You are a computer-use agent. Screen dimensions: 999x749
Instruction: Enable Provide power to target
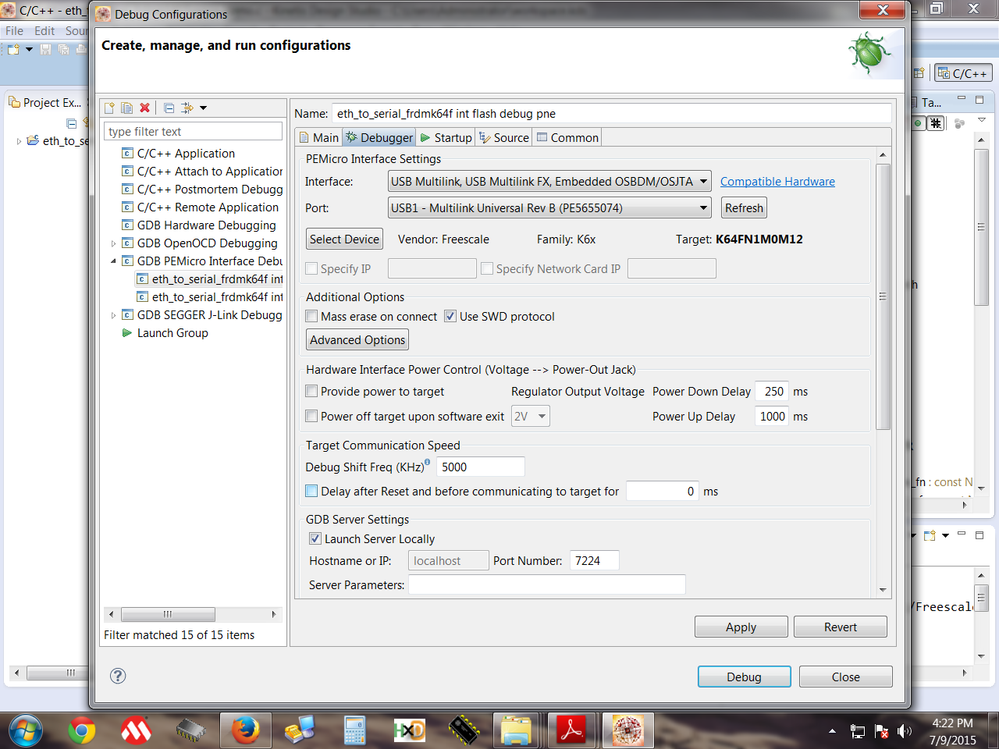[x=312, y=390]
